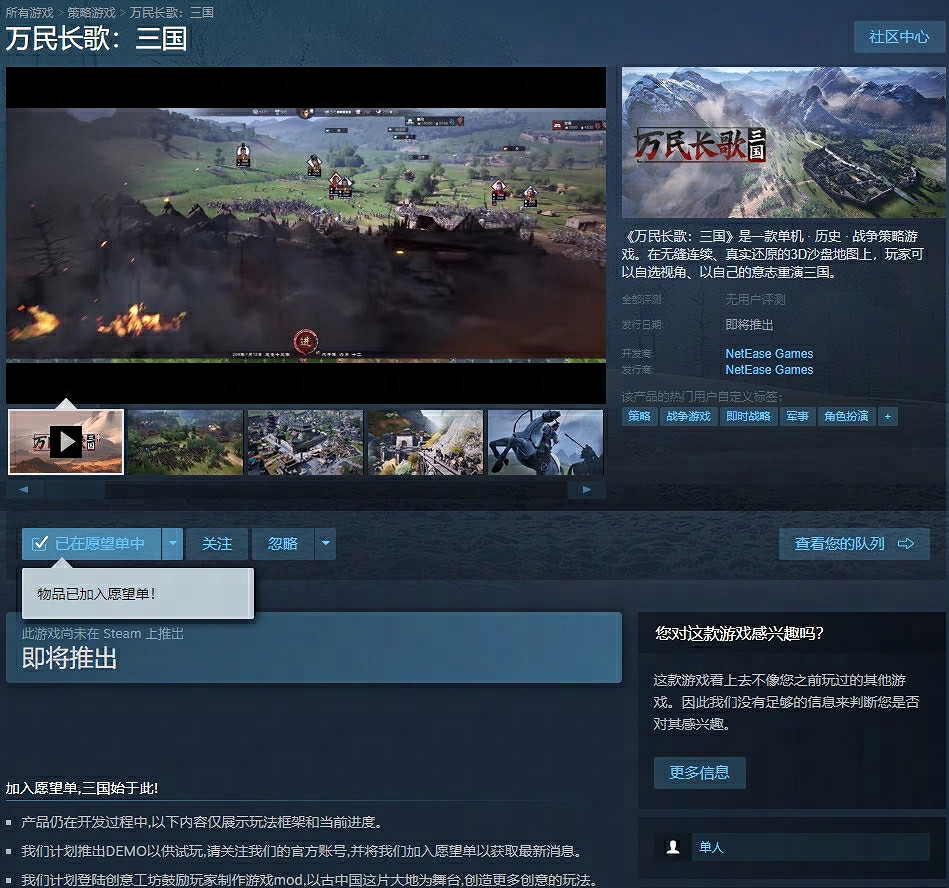Click the left arrow to scroll thumbnails

pos(23,489)
